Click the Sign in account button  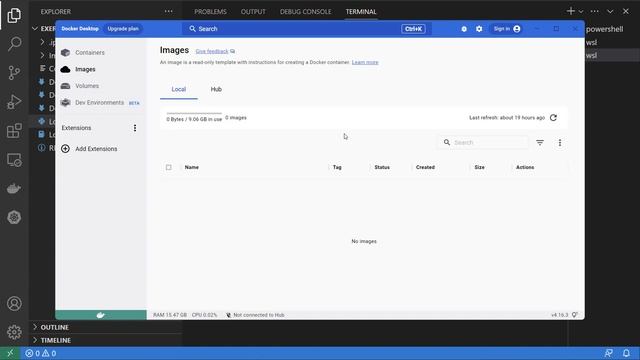[x=507, y=29]
